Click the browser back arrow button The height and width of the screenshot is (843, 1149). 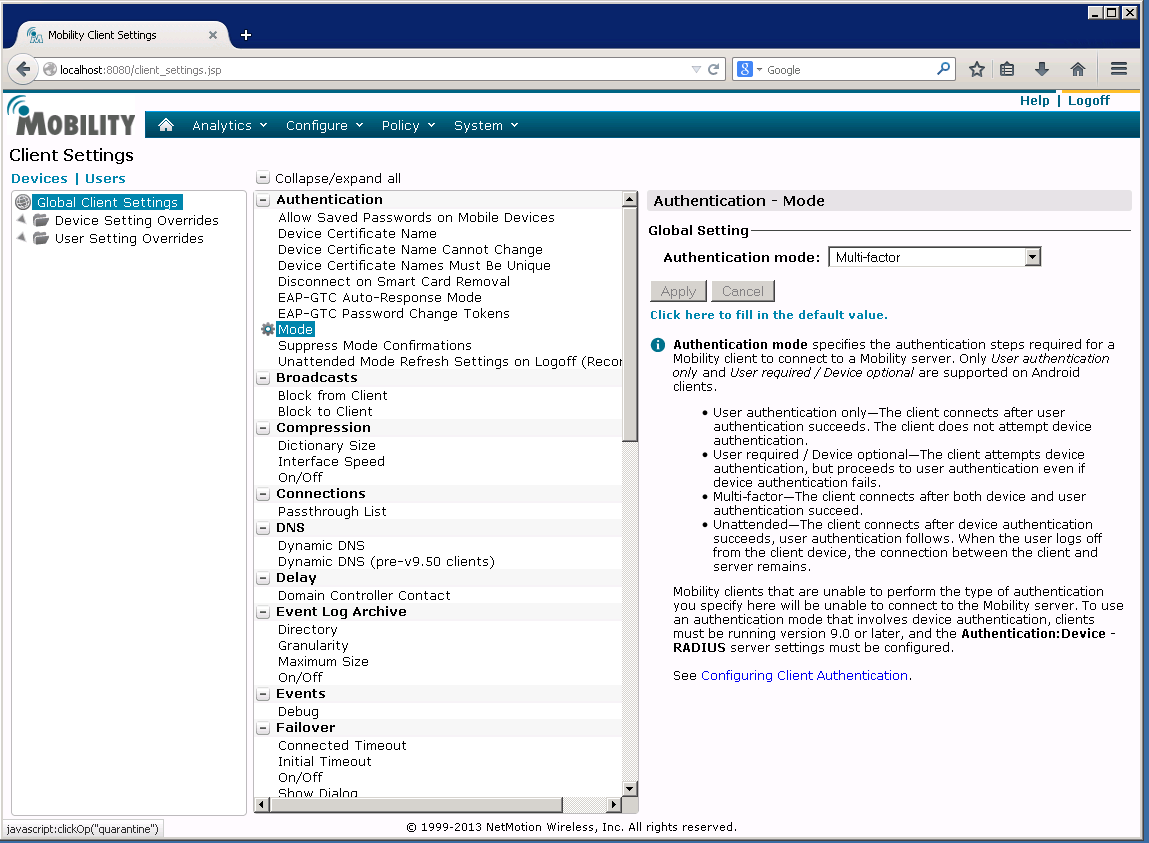(x=22, y=70)
